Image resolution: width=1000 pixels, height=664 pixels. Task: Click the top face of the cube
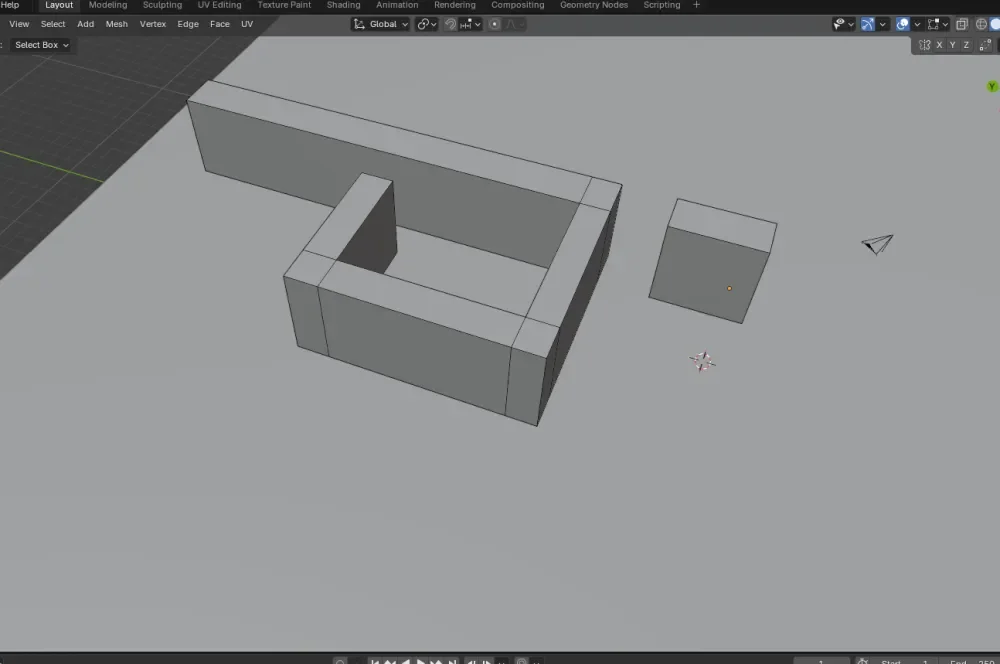pos(723,225)
